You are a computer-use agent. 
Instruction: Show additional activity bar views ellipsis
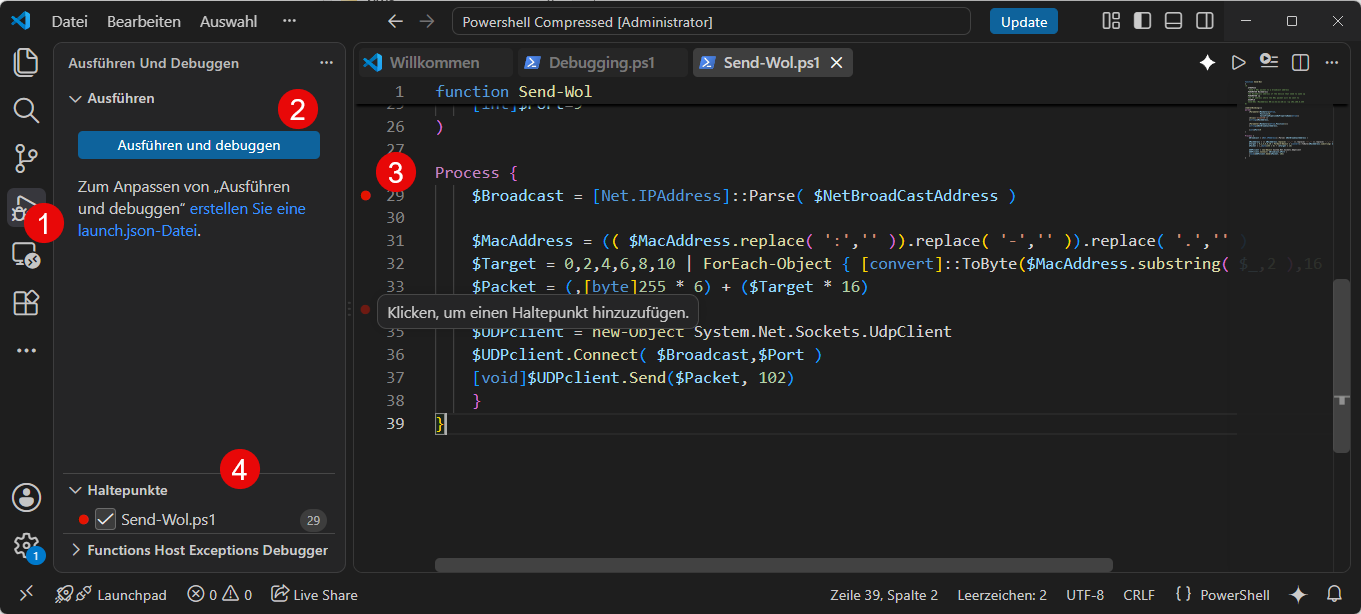(x=26, y=350)
